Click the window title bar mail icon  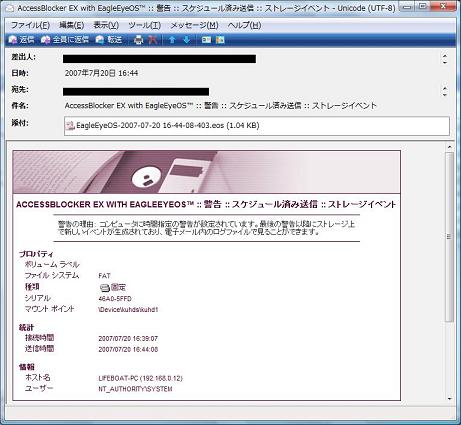coord(10,8)
